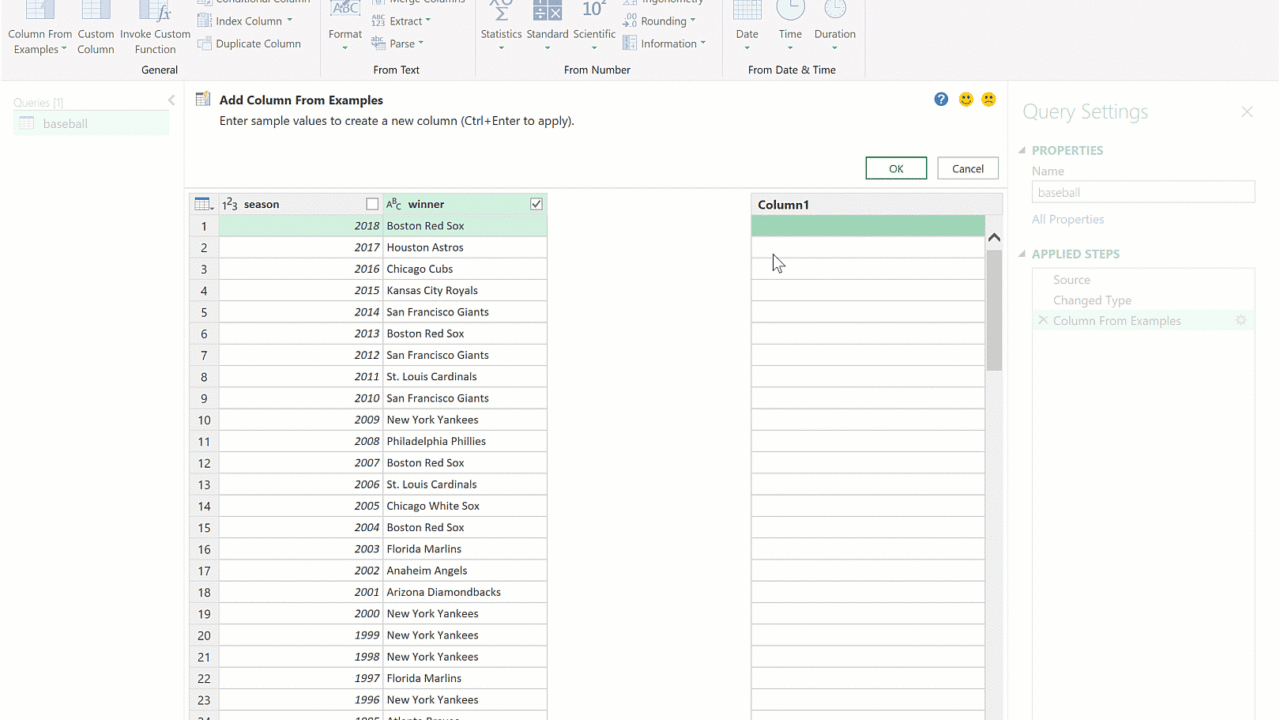Click the smiley face feedback icon
This screenshot has height=720, width=1280.
(966, 100)
